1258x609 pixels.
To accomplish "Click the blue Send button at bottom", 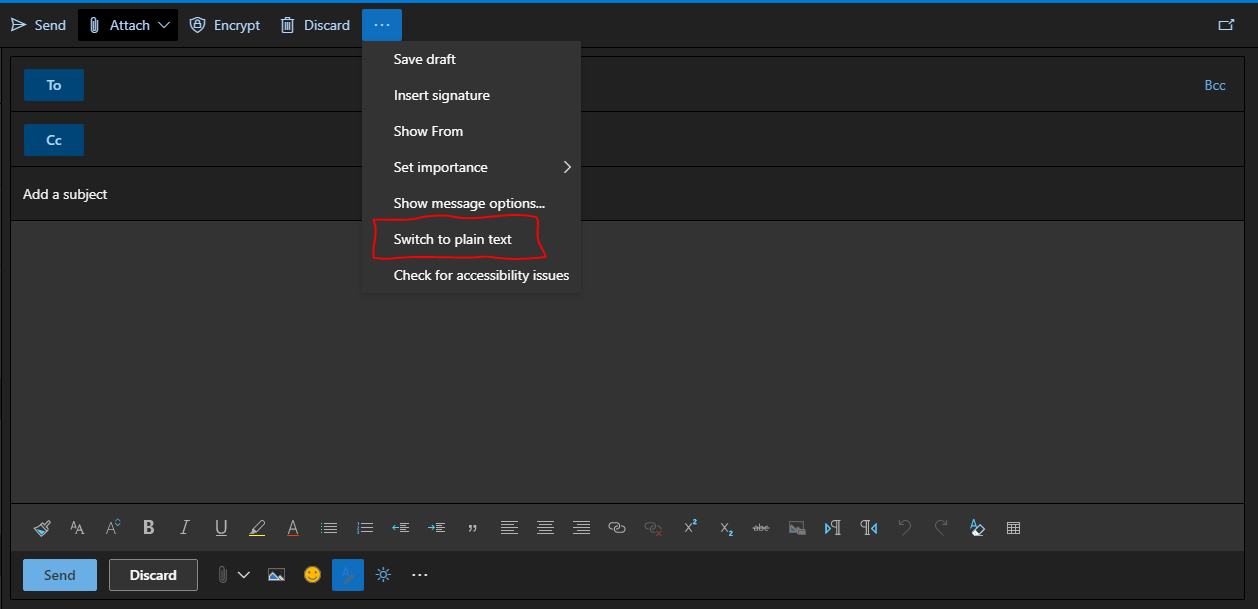I will 60,575.
